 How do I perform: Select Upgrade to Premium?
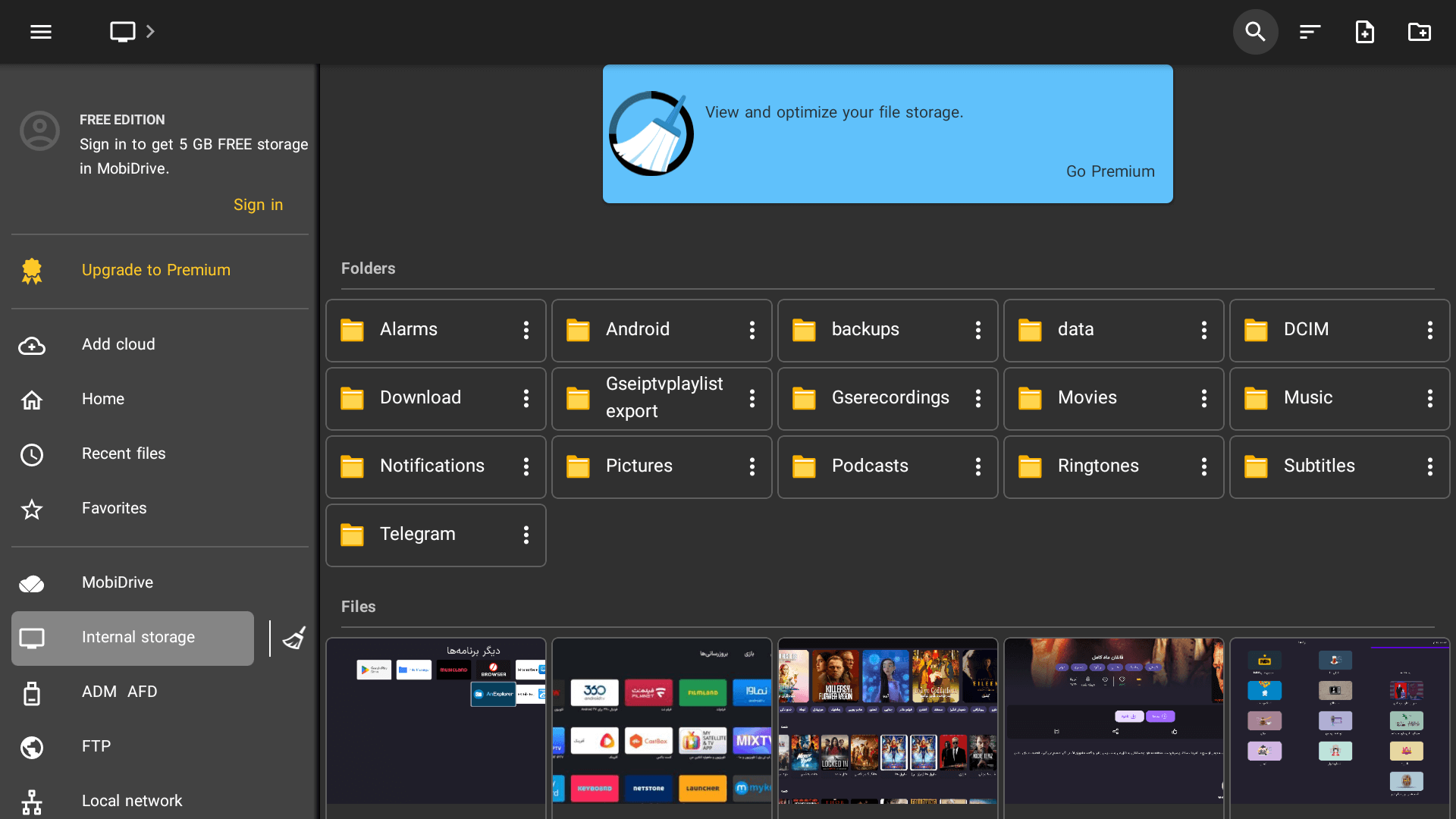155,270
